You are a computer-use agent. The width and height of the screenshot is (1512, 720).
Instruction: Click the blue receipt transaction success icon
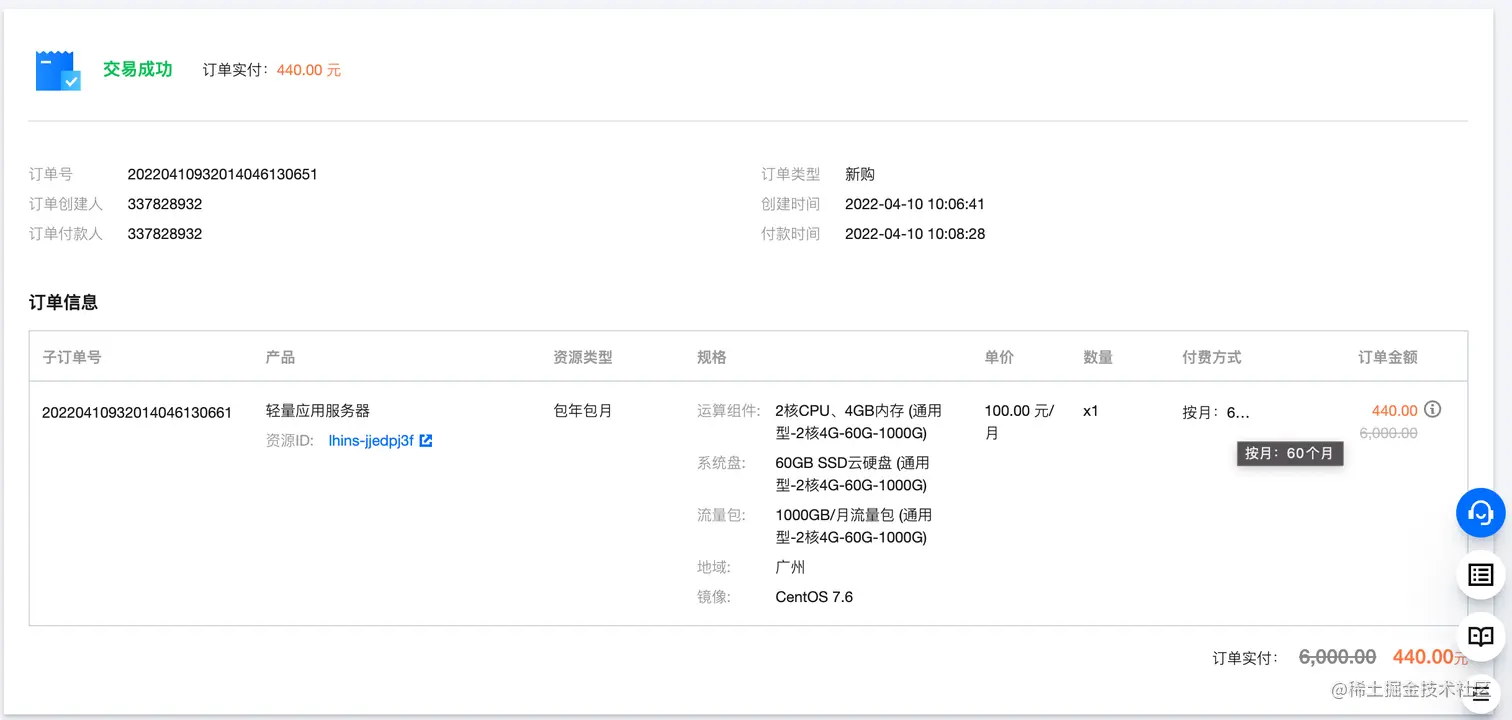coord(58,70)
